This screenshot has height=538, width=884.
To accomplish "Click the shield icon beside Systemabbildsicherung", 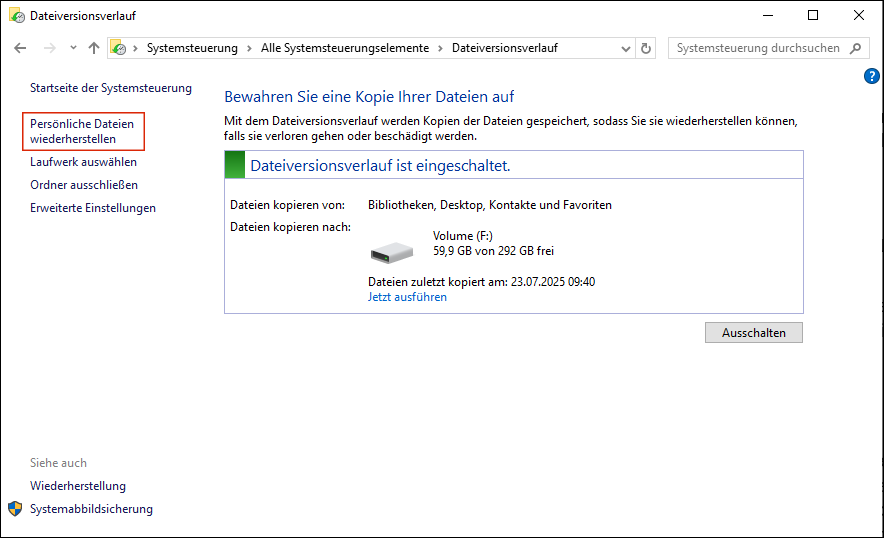I will coord(15,509).
